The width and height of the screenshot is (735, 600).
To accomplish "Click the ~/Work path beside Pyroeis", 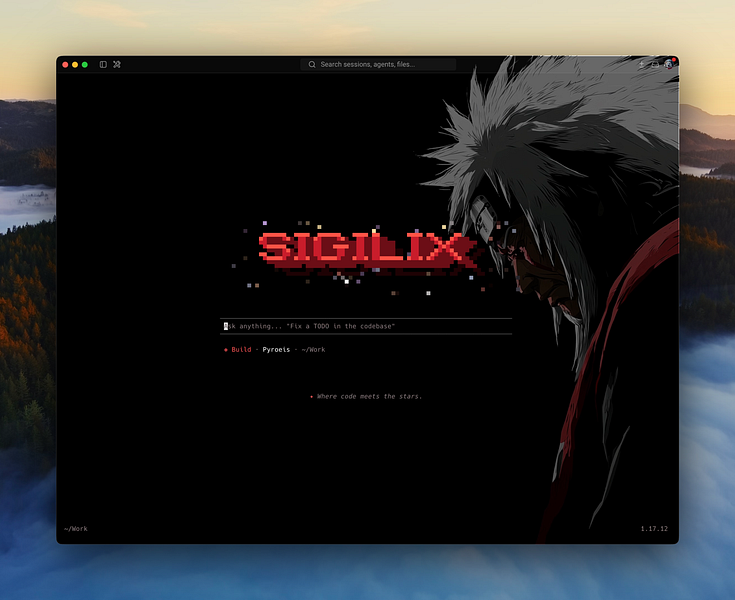I will click(x=313, y=350).
